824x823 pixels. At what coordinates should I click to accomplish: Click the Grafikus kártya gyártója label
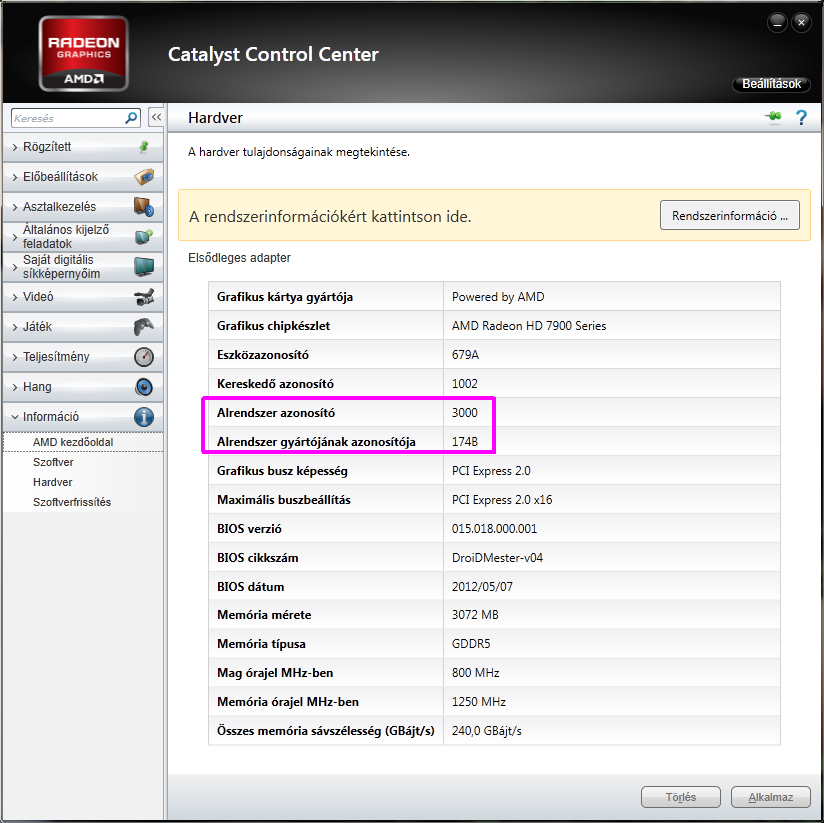pyautogui.click(x=285, y=297)
